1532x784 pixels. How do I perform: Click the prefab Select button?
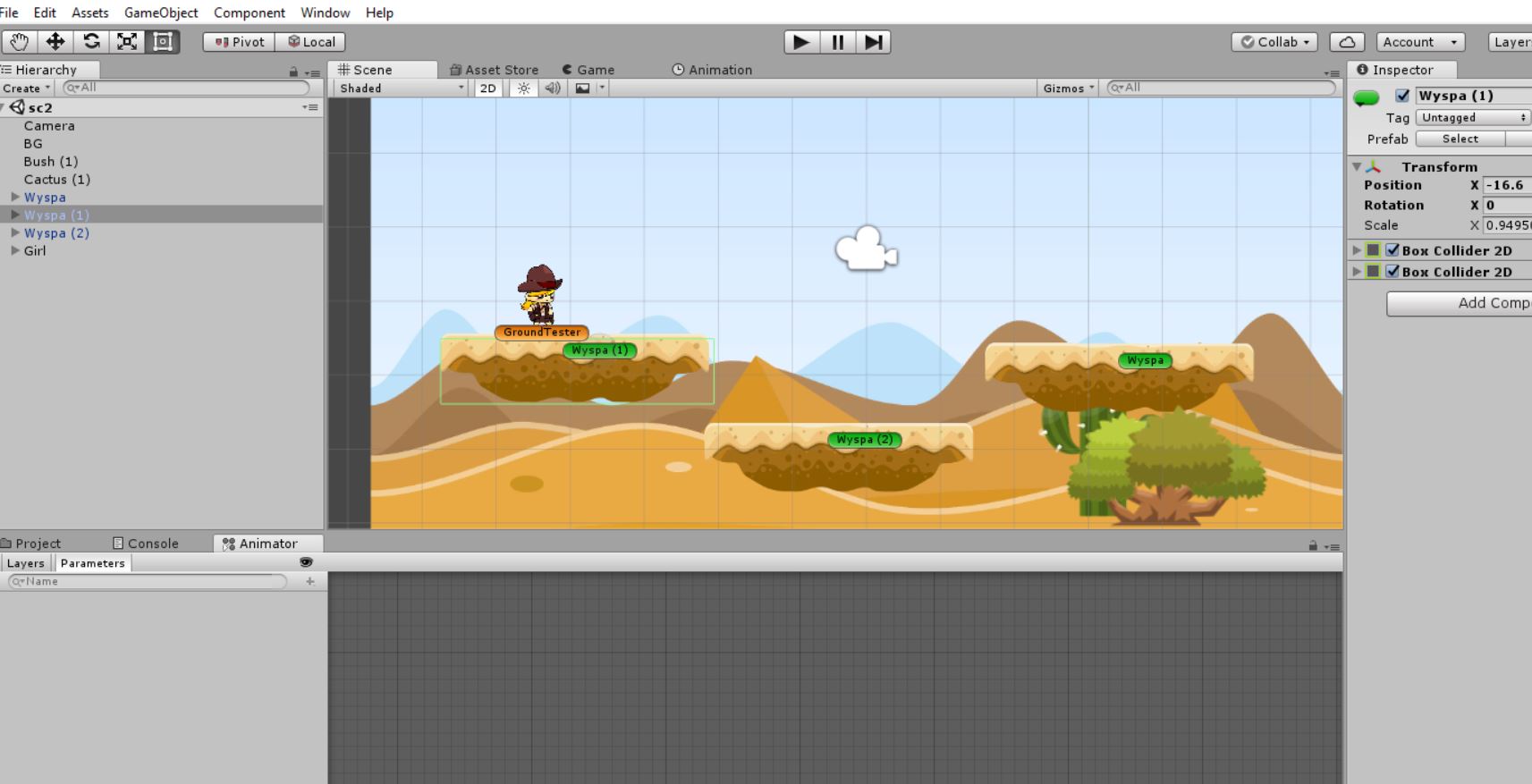click(x=1460, y=139)
